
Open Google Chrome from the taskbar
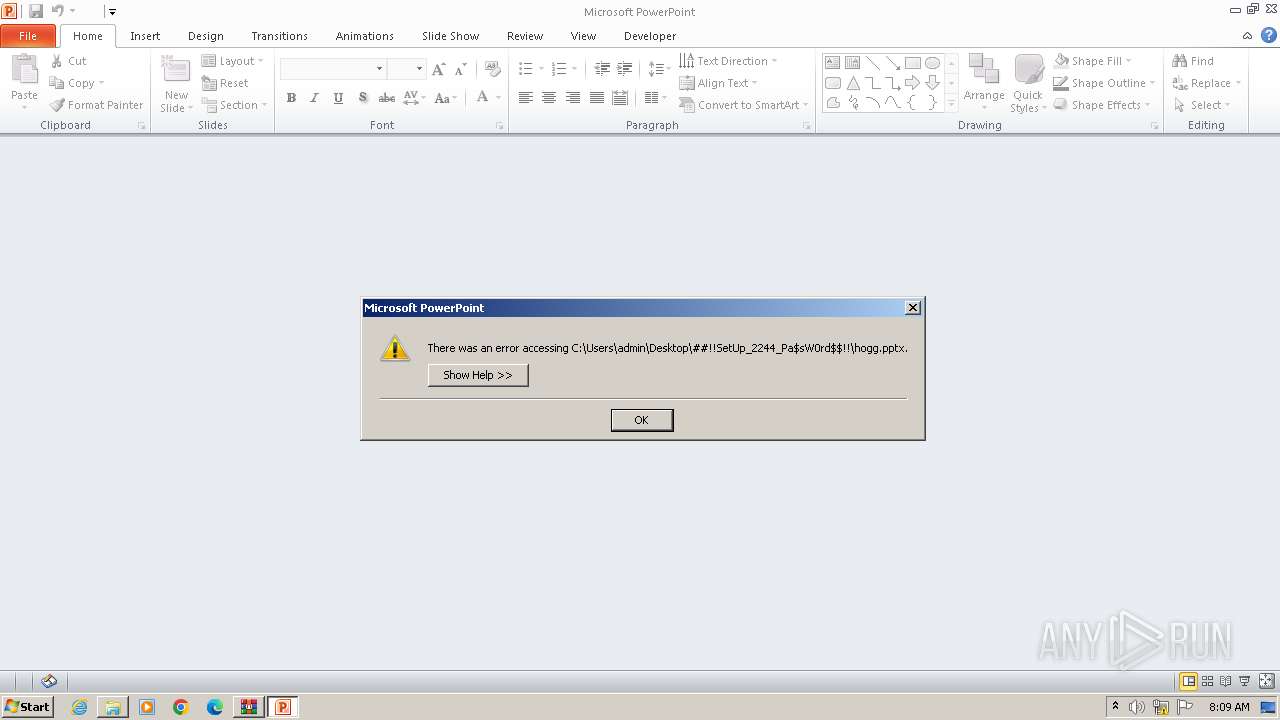click(181, 707)
